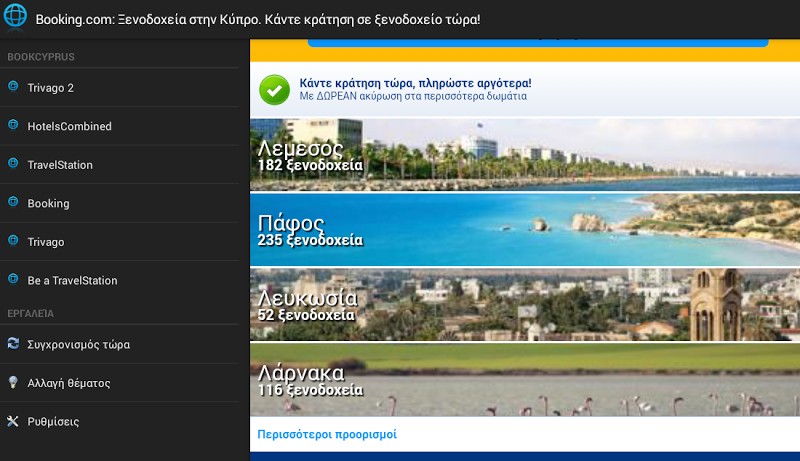
Task: Click the globe icon beside TravelStation
Action: tap(13, 163)
